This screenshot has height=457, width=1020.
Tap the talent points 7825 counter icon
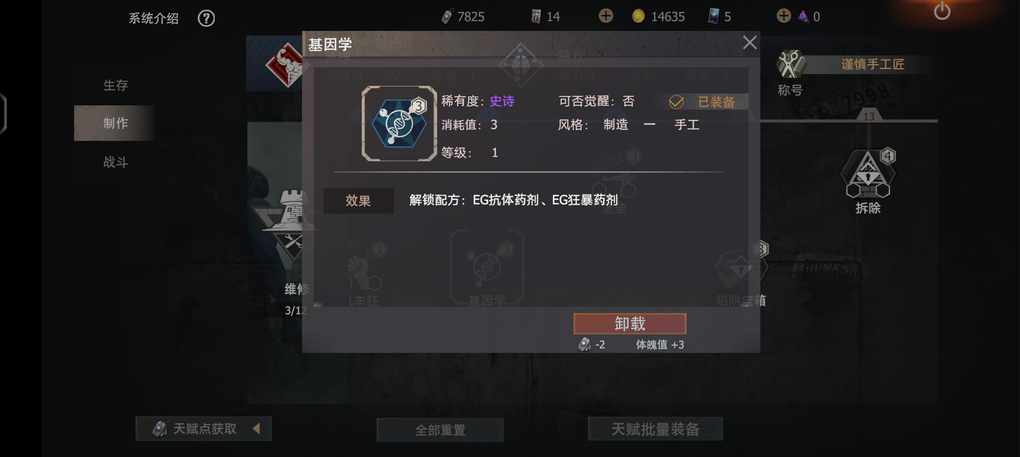click(446, 16)
